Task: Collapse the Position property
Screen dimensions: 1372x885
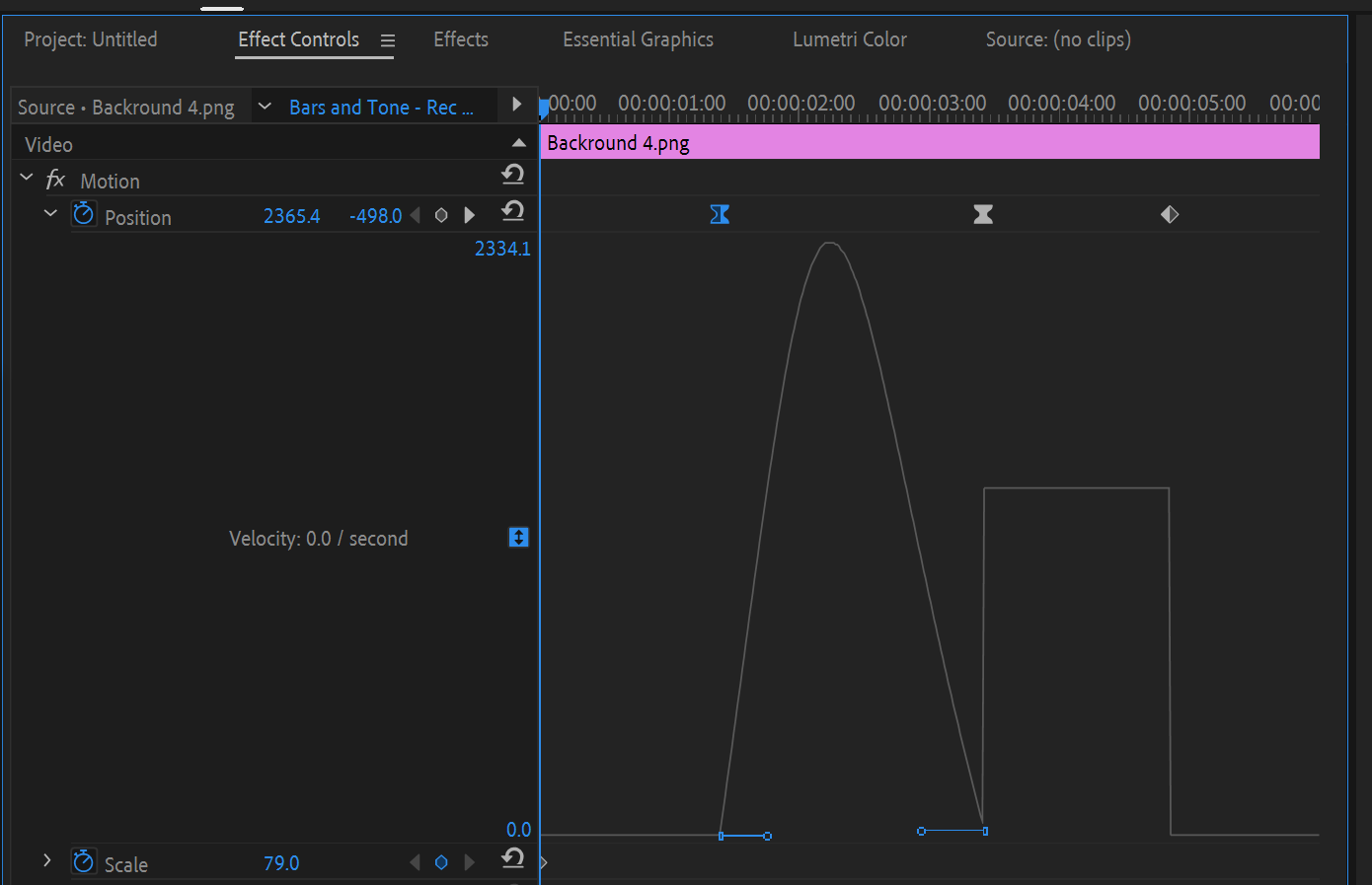Action: click(x=50, y=213)
